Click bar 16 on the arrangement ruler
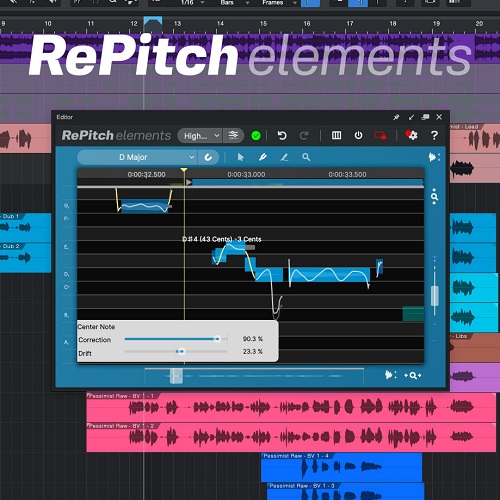This screenshot has height=500, width=500. [x=307, y=24]
